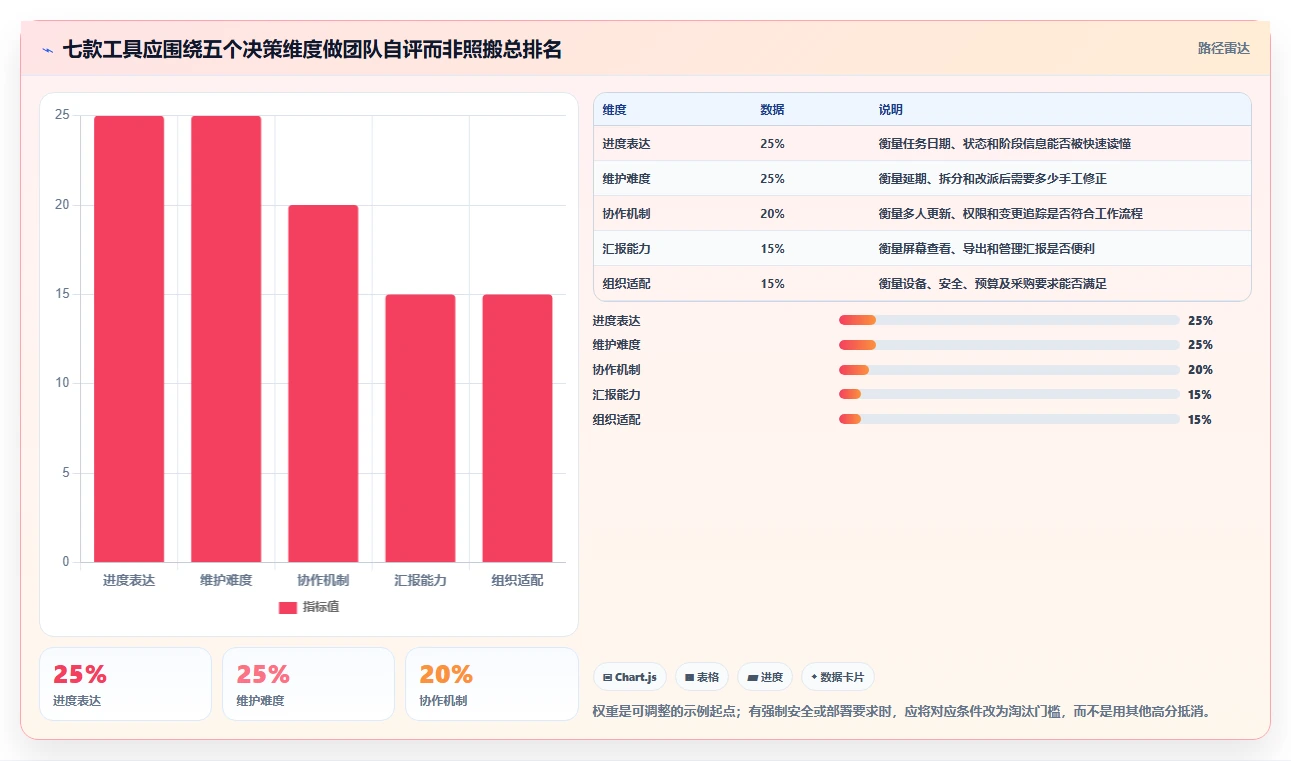Click 衡量任务日期 description text in table
The height and width of the screenshot is (761, 1291).
[1004, 144]
